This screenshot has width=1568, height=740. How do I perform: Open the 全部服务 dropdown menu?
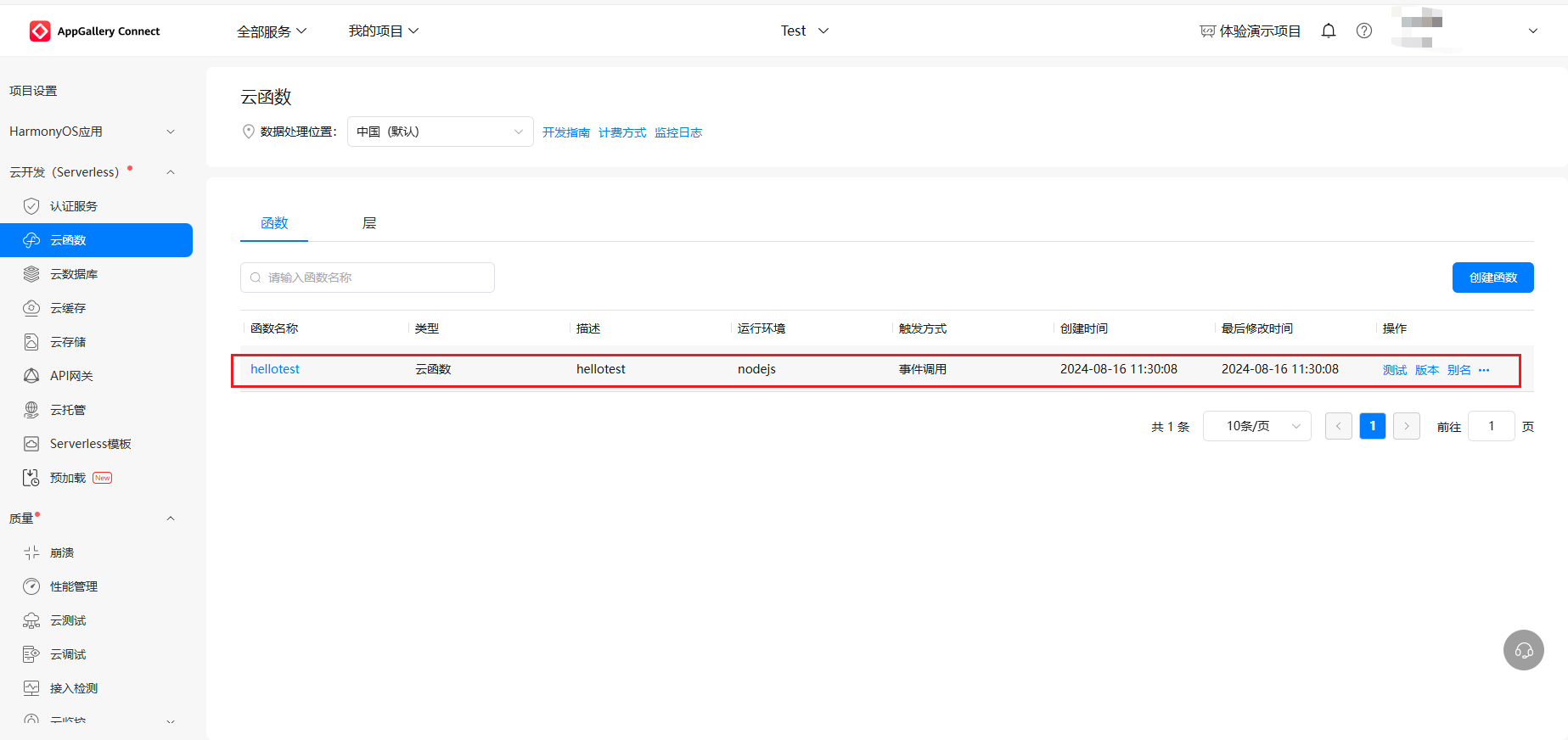272,31
